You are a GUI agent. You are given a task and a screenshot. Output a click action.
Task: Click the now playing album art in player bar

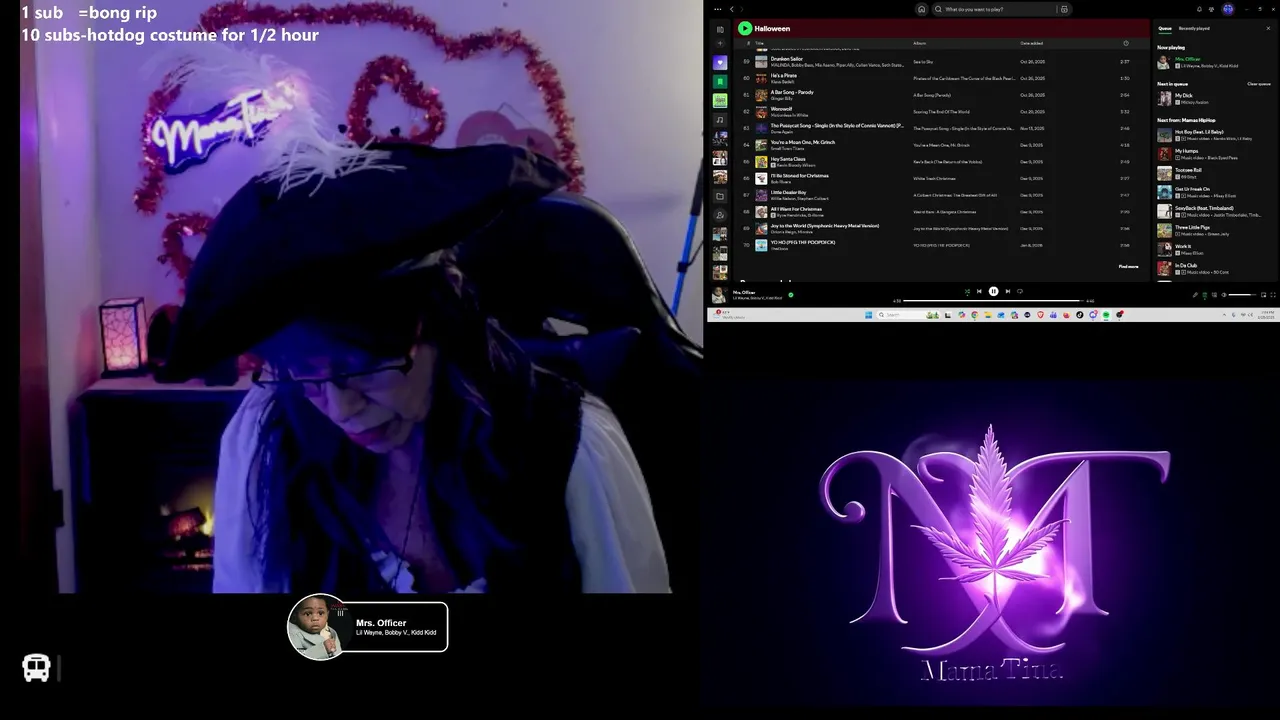click(719, 295)
